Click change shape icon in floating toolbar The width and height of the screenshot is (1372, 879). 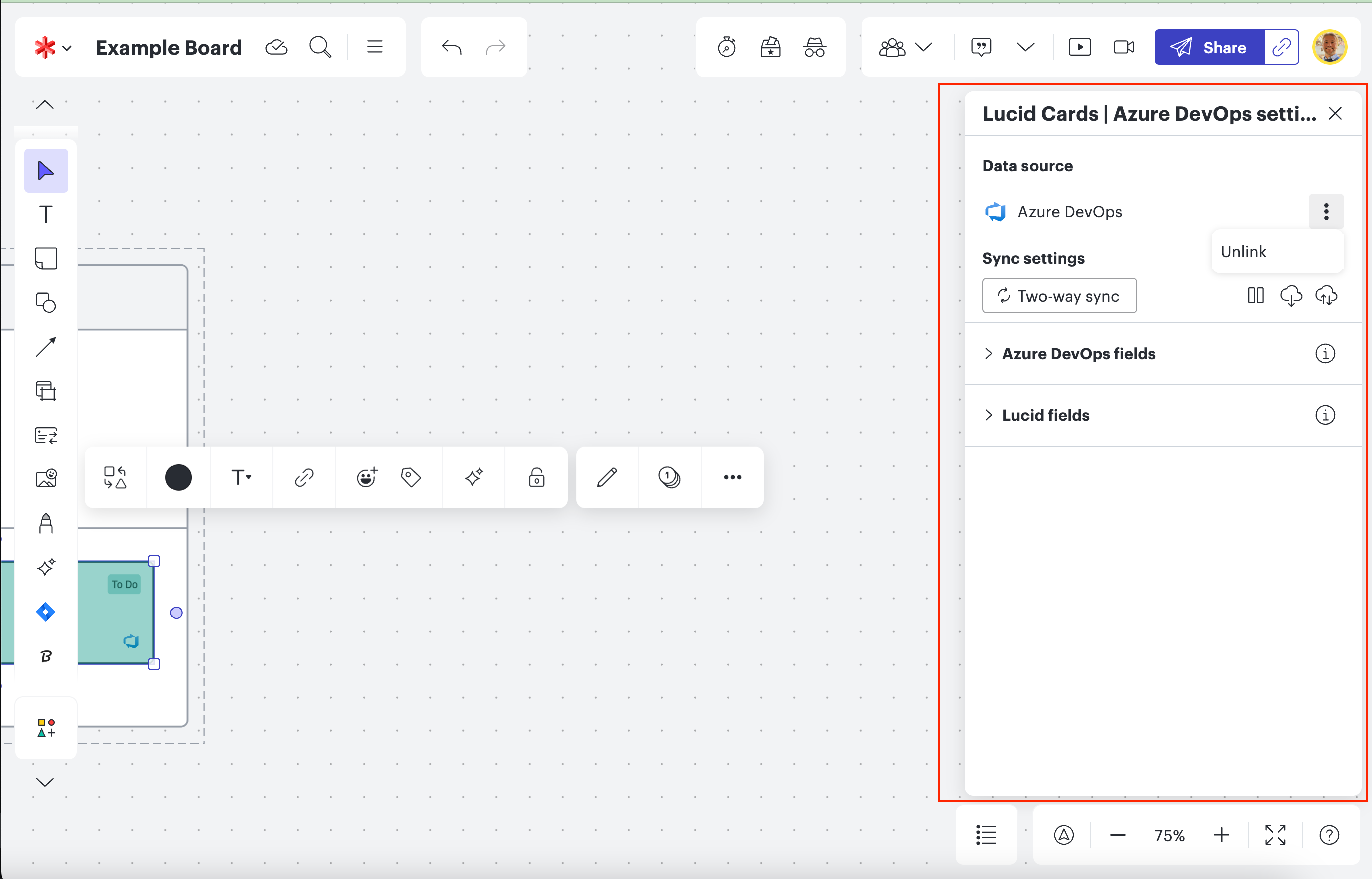coord(115,477)
